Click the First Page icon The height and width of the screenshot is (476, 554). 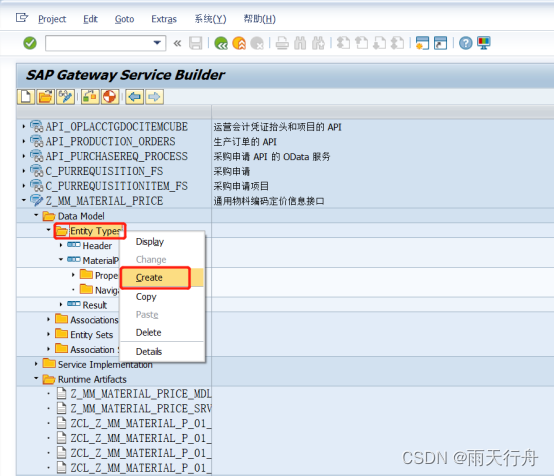343,43
